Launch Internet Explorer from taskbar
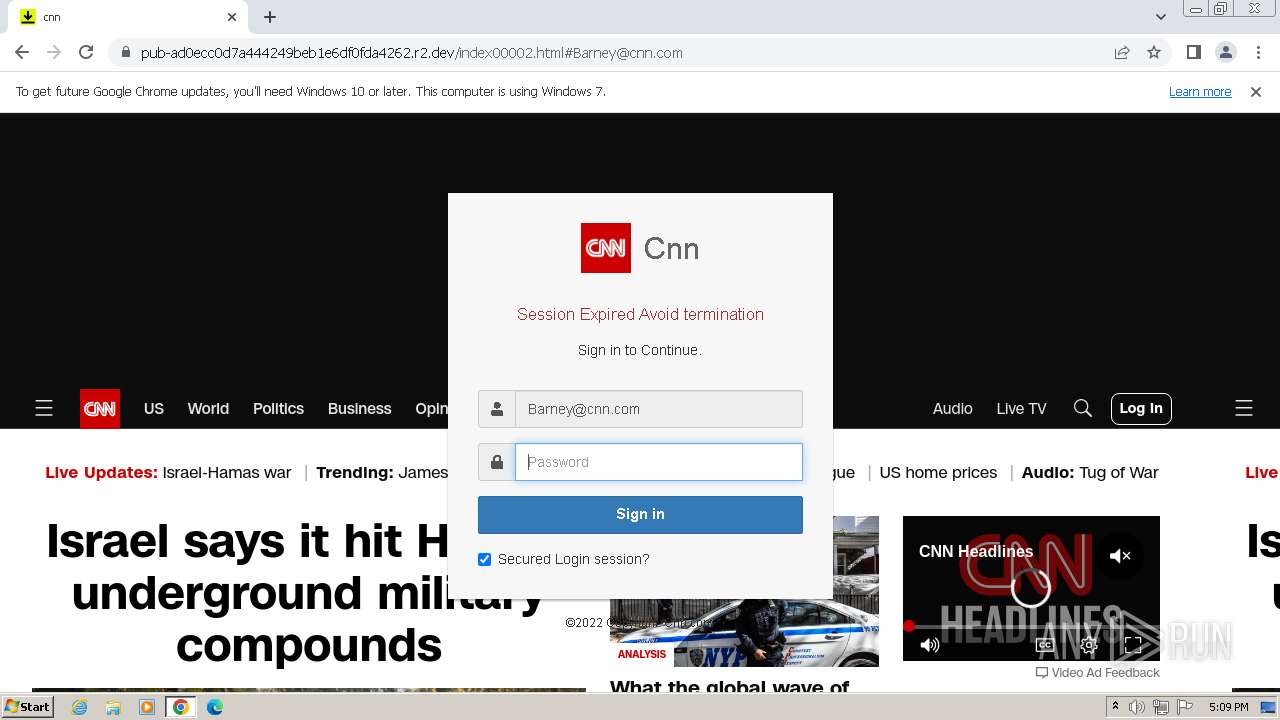The width and height of the screenshot is (1280, 720). pyautogui.click(x=80, y=707)
